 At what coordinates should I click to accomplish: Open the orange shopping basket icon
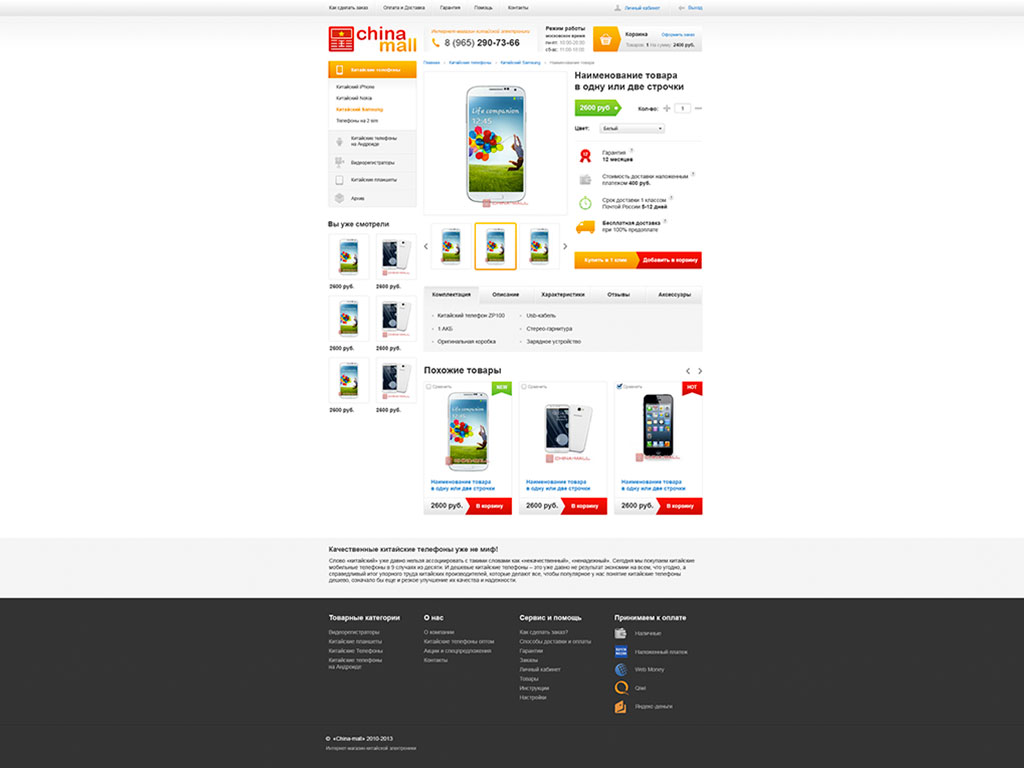tap(605, 39)
